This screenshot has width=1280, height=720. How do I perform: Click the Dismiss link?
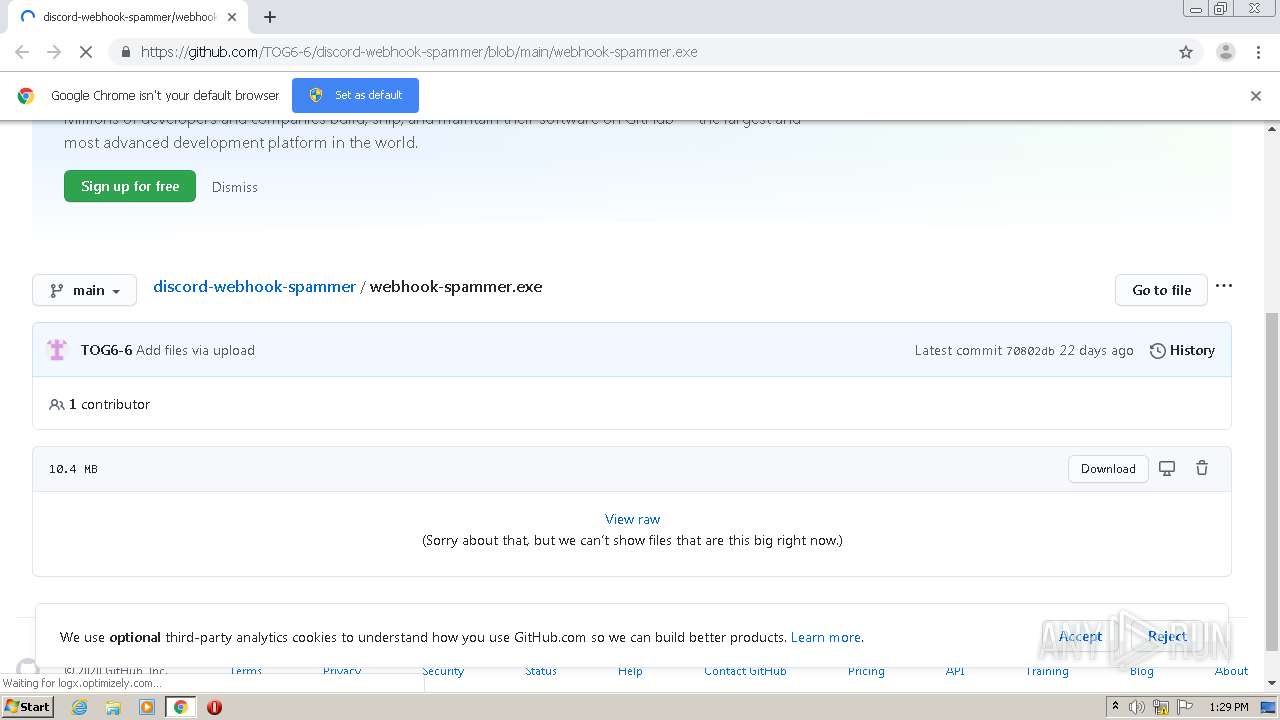point(235,187)
